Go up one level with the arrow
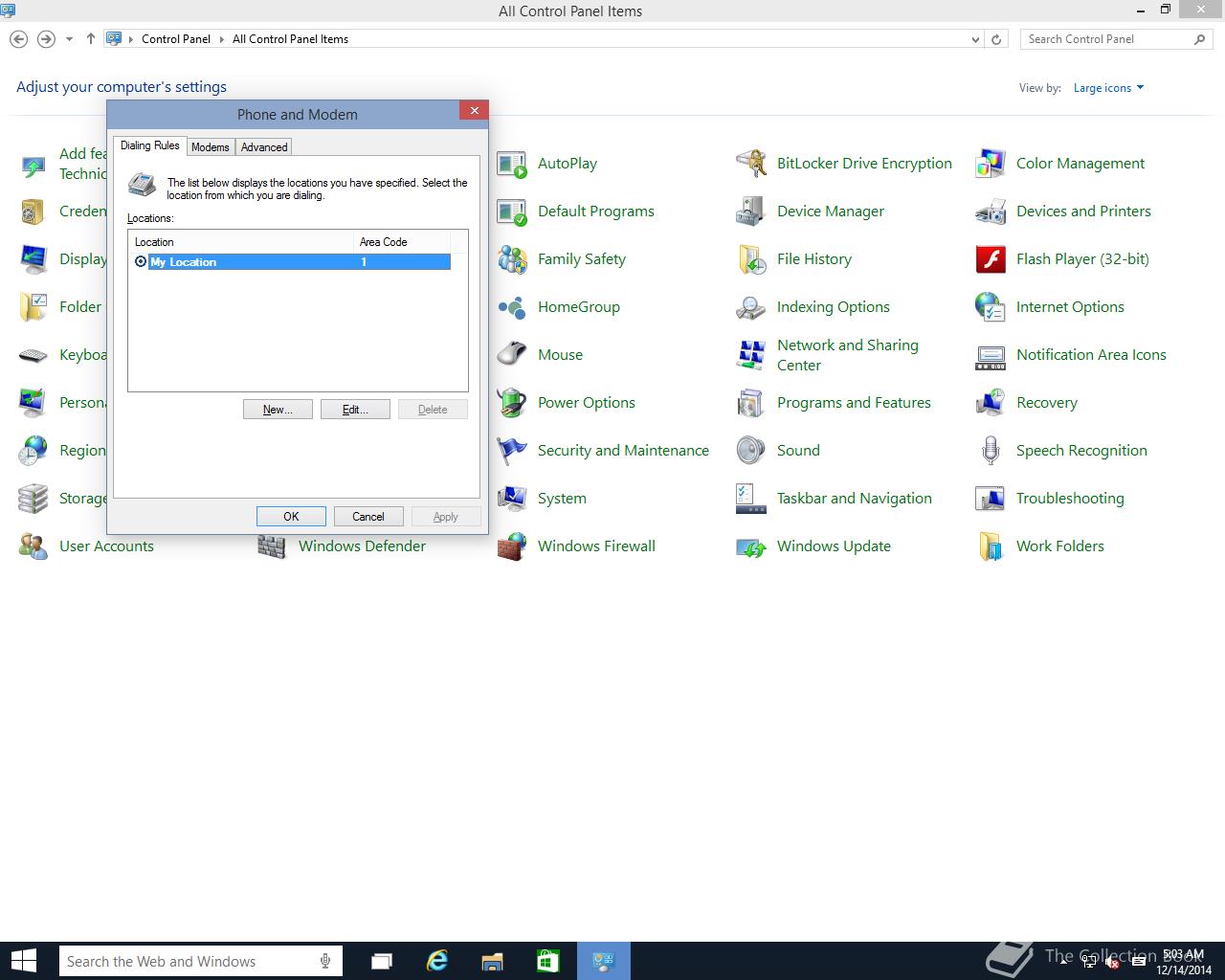Screen dimensions: 1225x980 click(91, 39)
